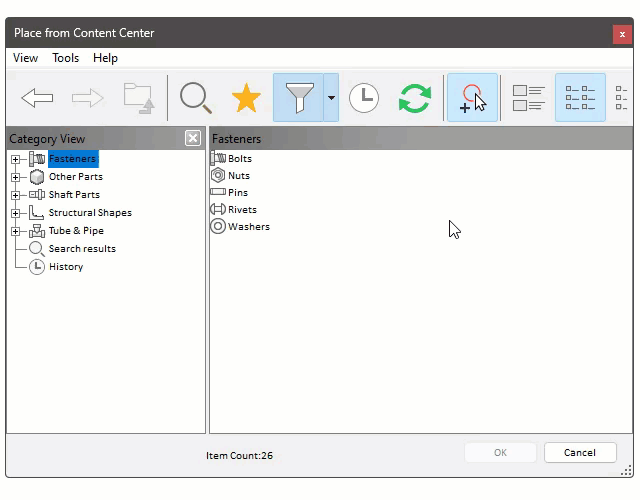Click the Rivets icon in the list

(218, 209)
